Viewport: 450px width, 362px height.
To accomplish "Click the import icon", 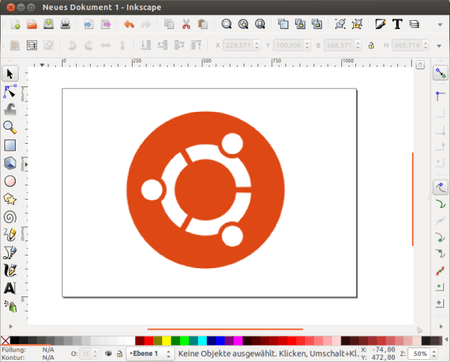I will pyautogui.click(x=89, y=24).
